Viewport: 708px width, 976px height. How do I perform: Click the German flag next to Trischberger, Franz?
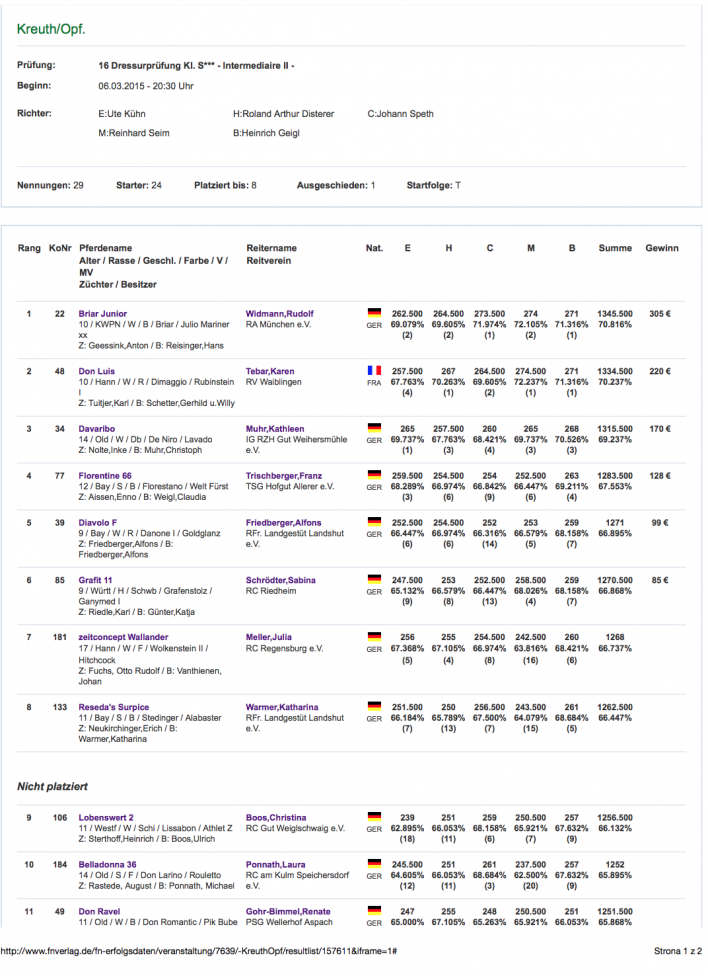[374, 475]
